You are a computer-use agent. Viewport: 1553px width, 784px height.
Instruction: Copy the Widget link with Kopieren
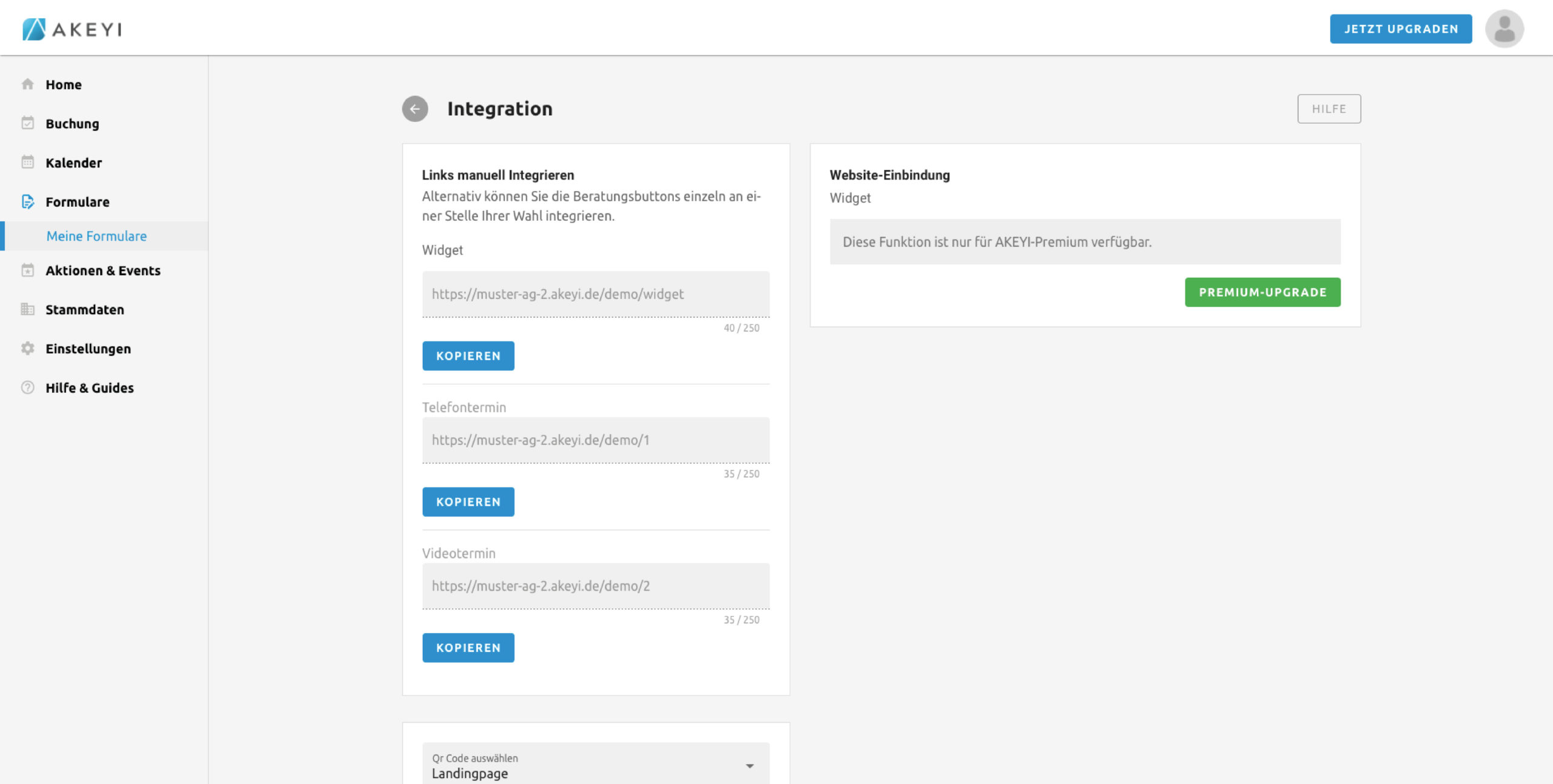pos(468,356)
